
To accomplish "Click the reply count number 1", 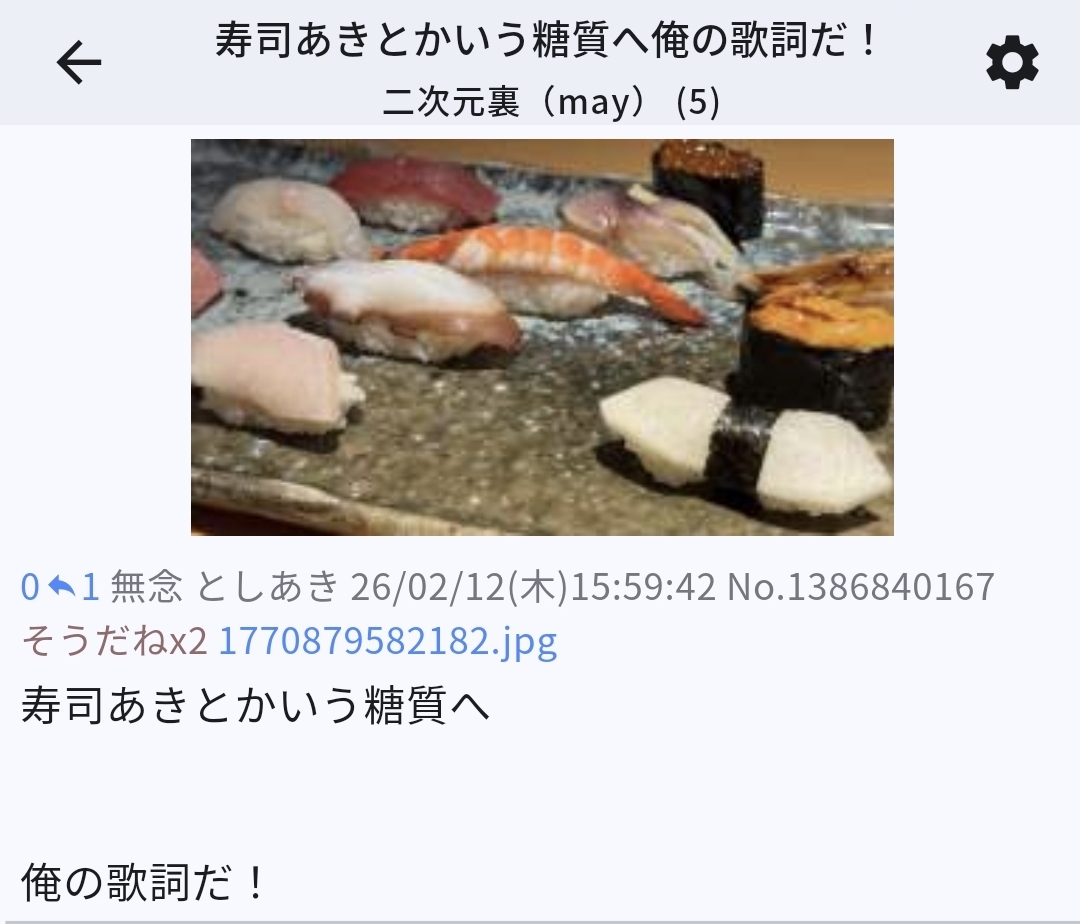I will pos(90,587).
